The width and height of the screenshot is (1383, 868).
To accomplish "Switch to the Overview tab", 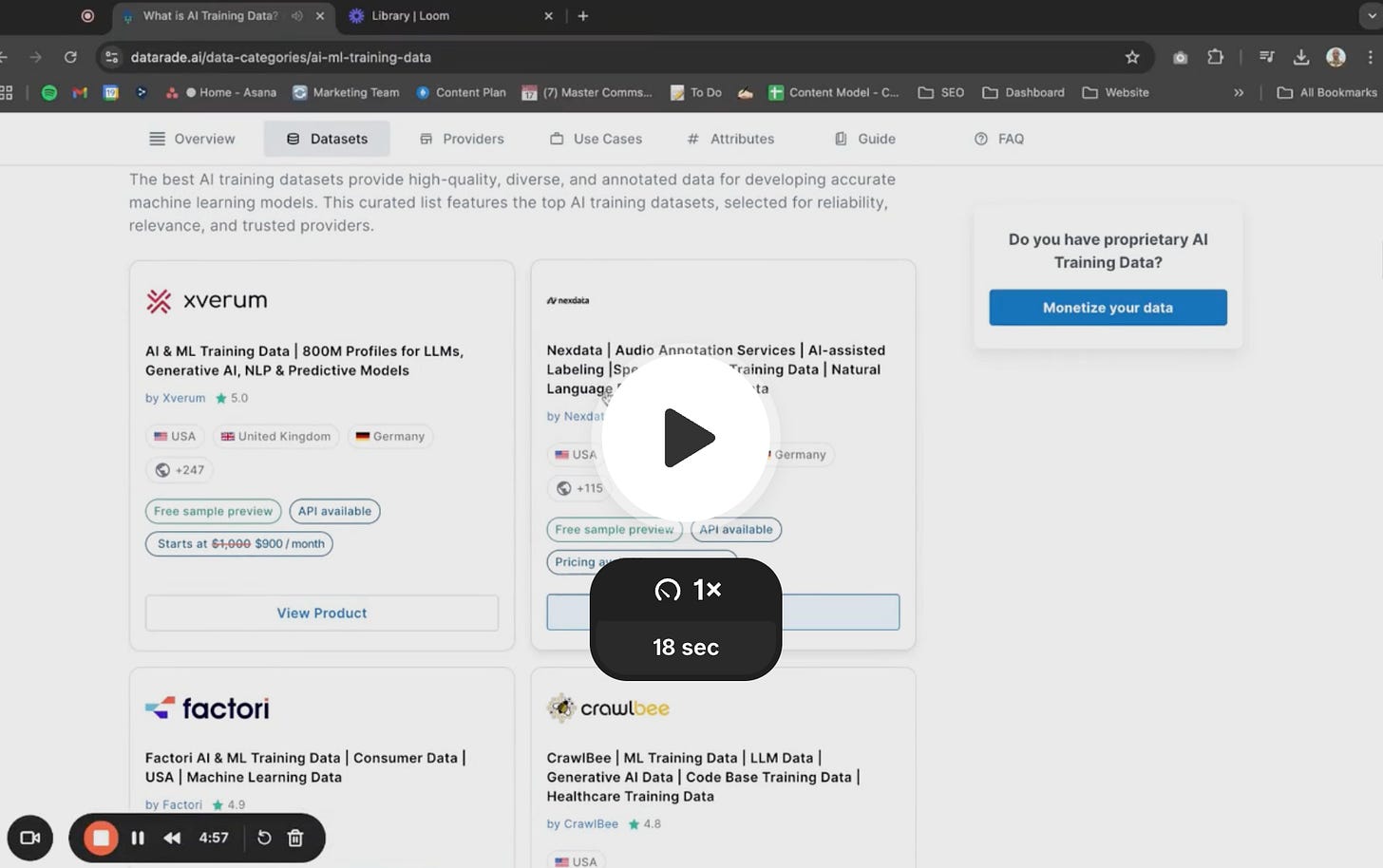I will tap(192, 139).
